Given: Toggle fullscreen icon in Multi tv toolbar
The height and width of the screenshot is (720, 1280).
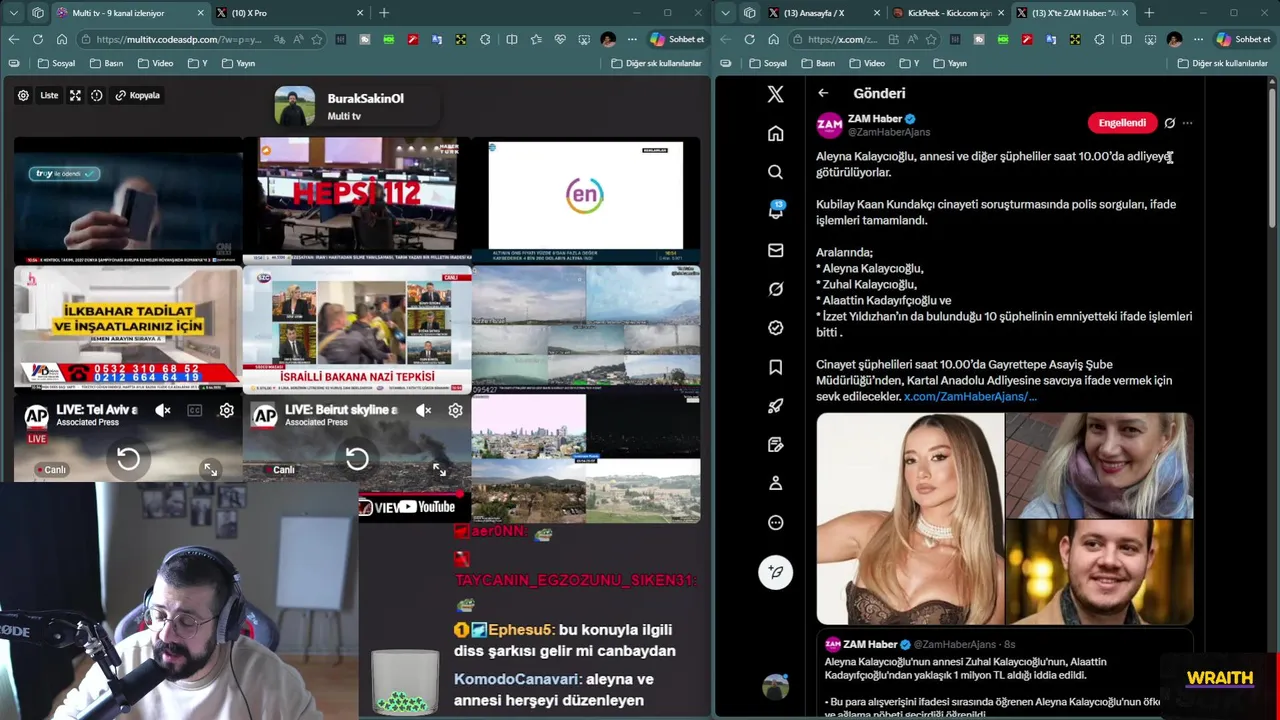Looking at the screenshot, I should click(x=75, y=95).
